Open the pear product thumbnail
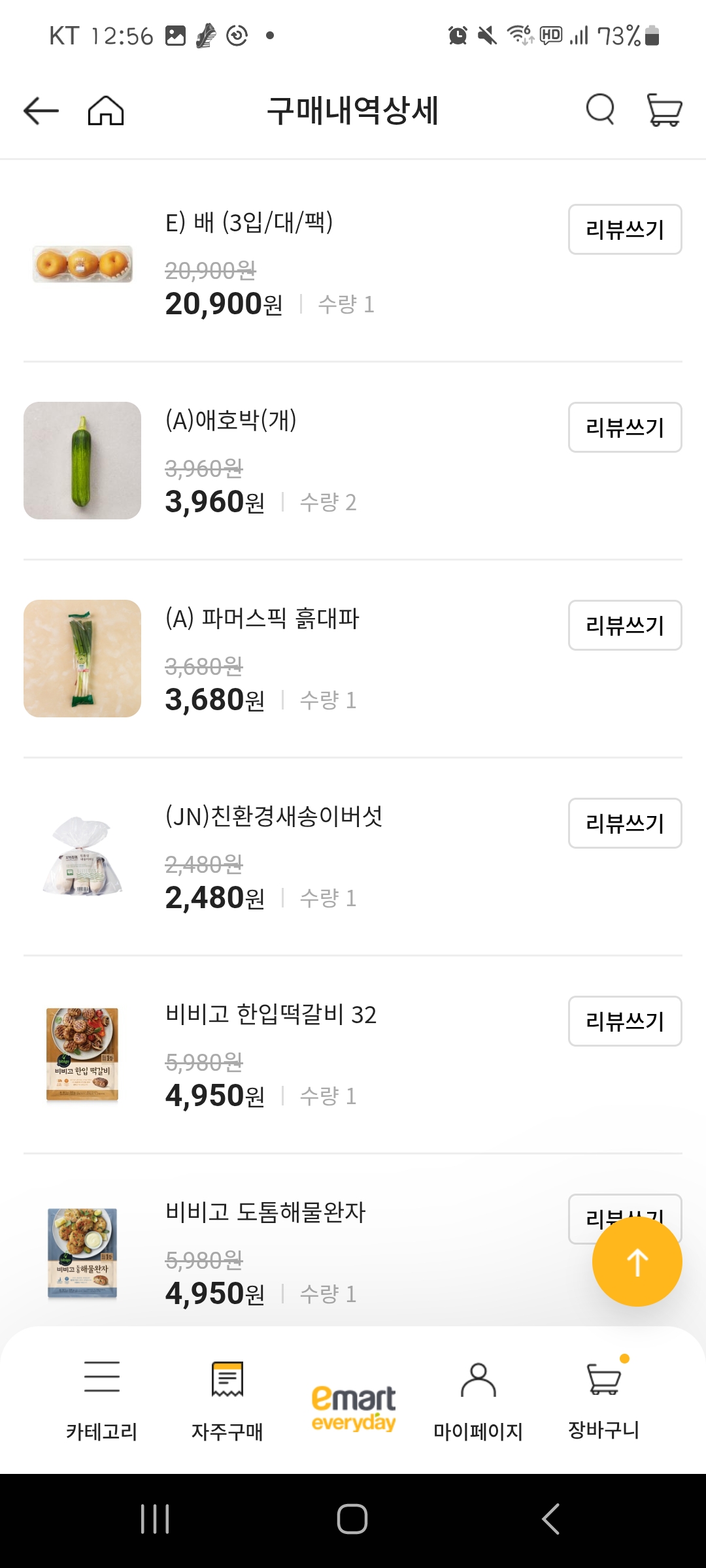 (x=82, y=264)
